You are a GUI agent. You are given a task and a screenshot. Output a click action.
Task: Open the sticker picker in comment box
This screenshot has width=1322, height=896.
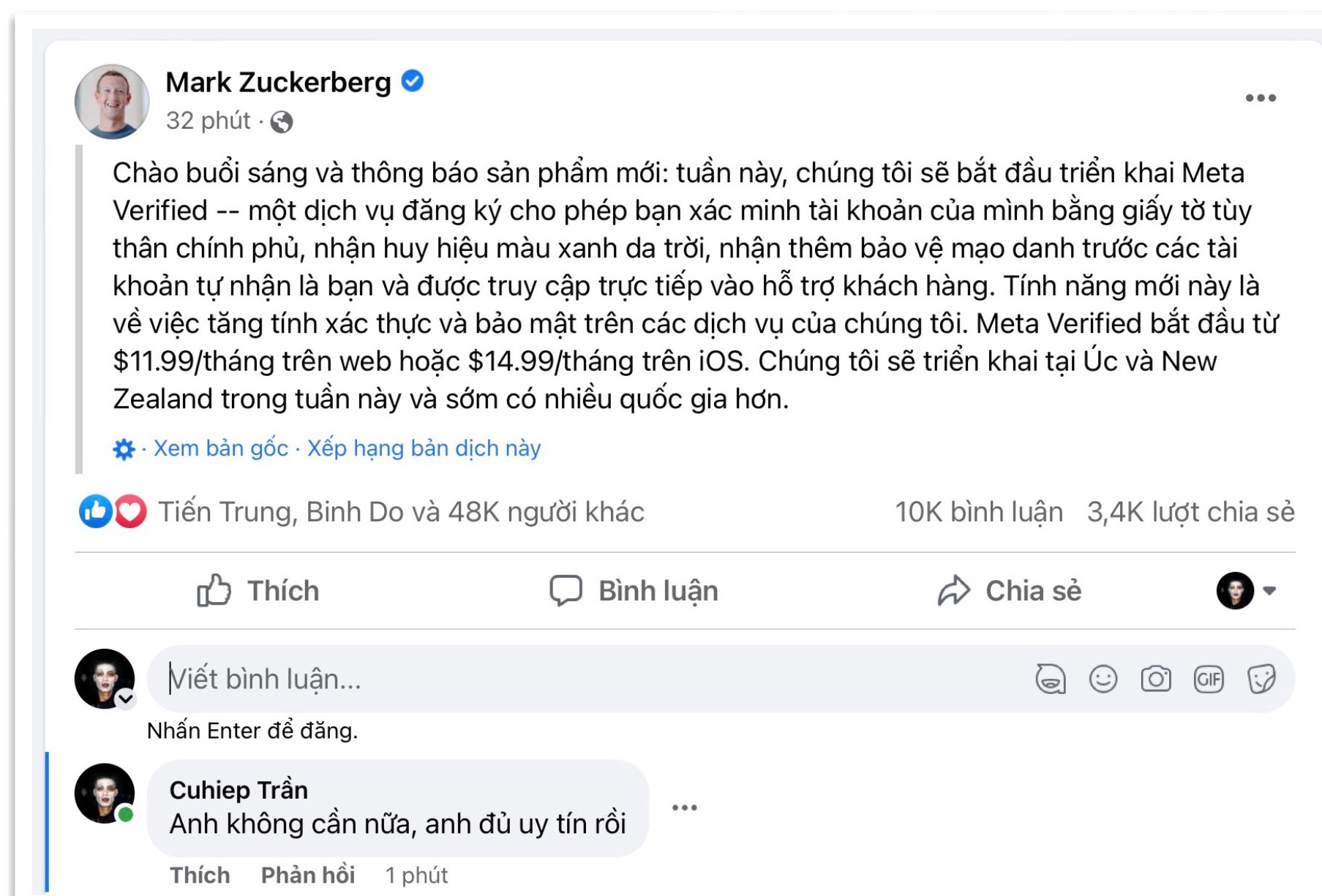[x=1261, y=679]
